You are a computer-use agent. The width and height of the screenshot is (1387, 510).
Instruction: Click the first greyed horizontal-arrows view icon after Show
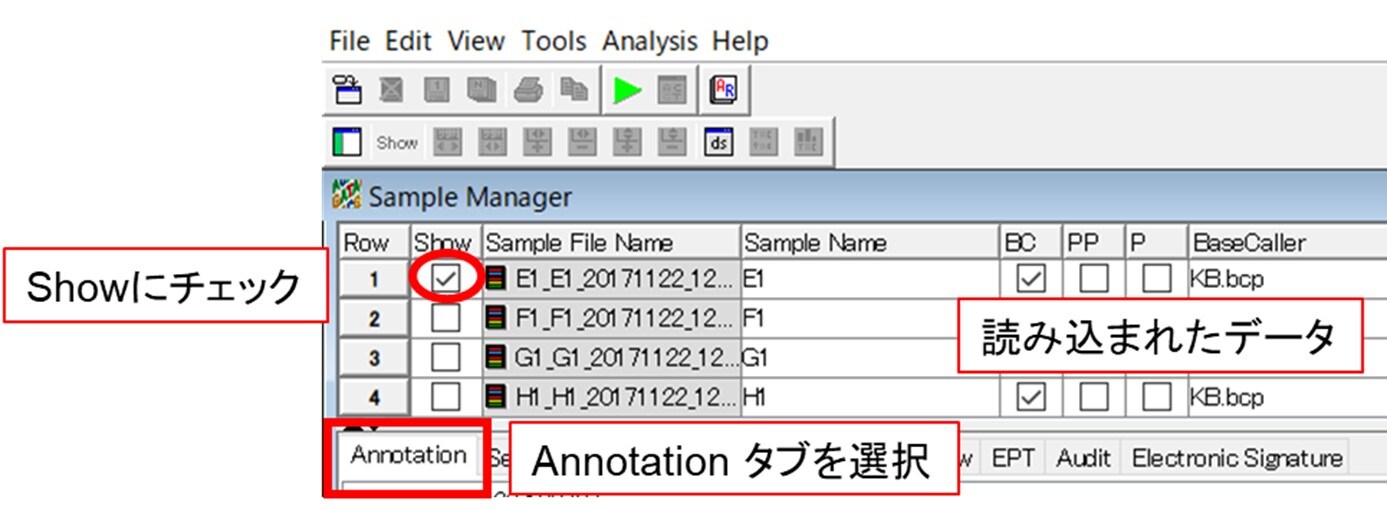447,142
